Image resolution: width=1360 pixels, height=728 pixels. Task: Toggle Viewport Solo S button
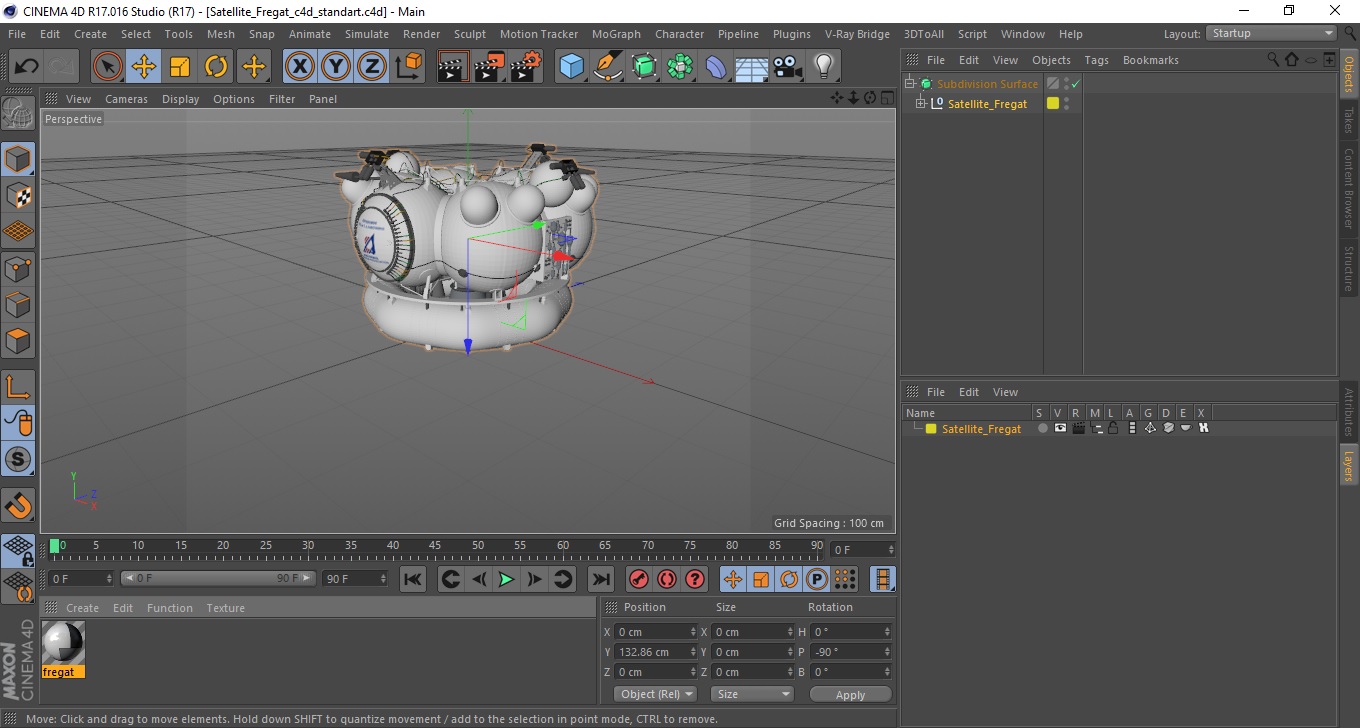click(x=18, y=459)
